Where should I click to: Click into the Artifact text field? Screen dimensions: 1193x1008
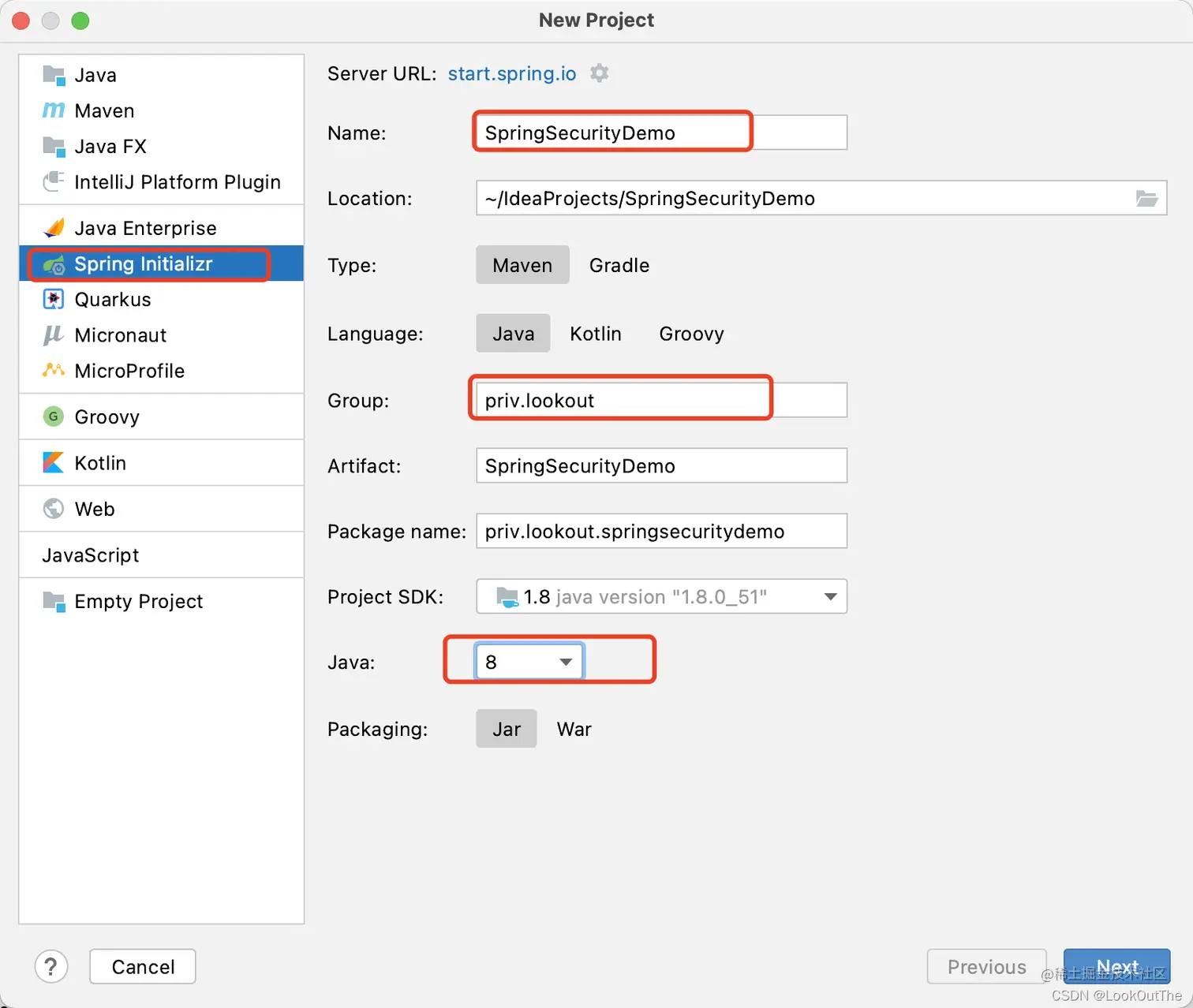(661, 465)
